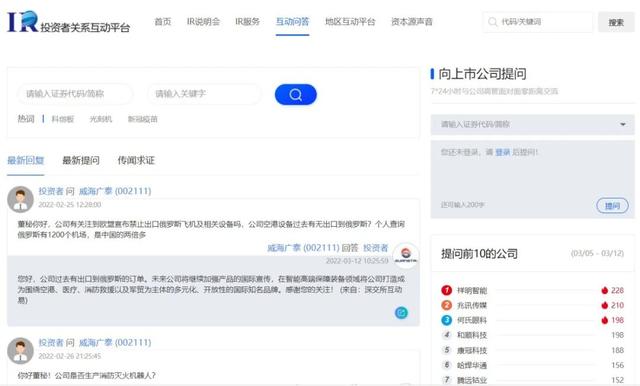Open the IR investor relations platform logo
The width and height of the screenshot is (640, 386).
[x=69, y=22]
